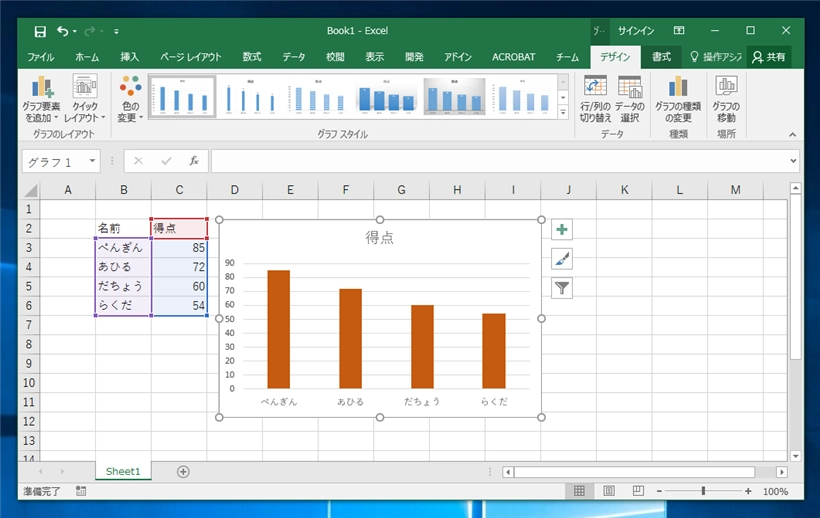The width and height of the screenshot is (820, 518).
Task: Select cell containing あひる
Action: coord(123,267)
